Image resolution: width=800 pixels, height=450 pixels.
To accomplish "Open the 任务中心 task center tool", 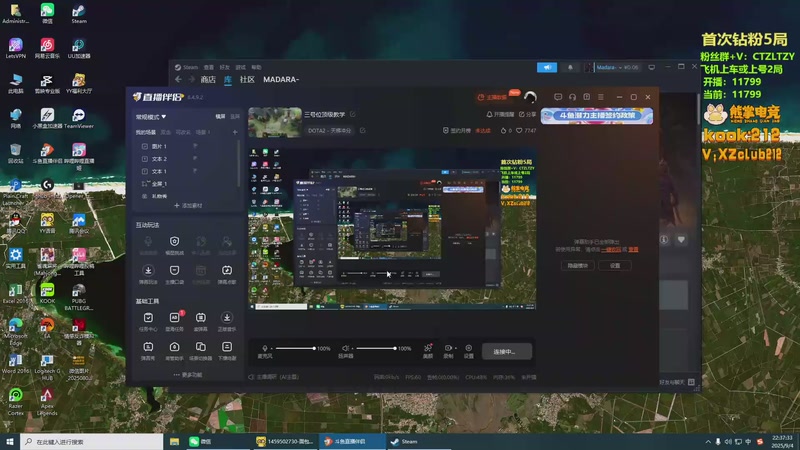I will click(148, 321).
